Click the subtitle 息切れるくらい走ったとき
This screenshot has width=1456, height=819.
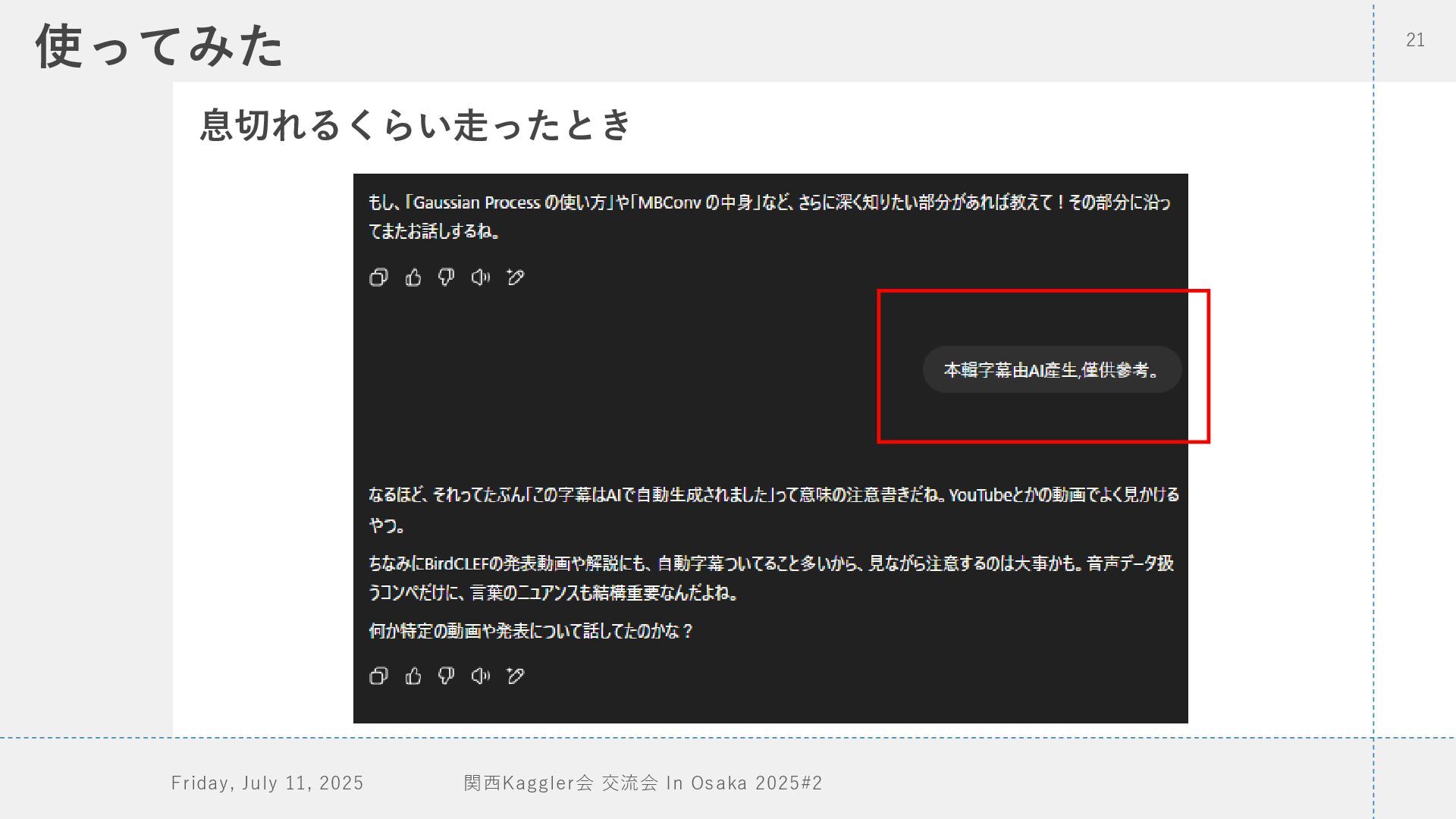[416, 124]
